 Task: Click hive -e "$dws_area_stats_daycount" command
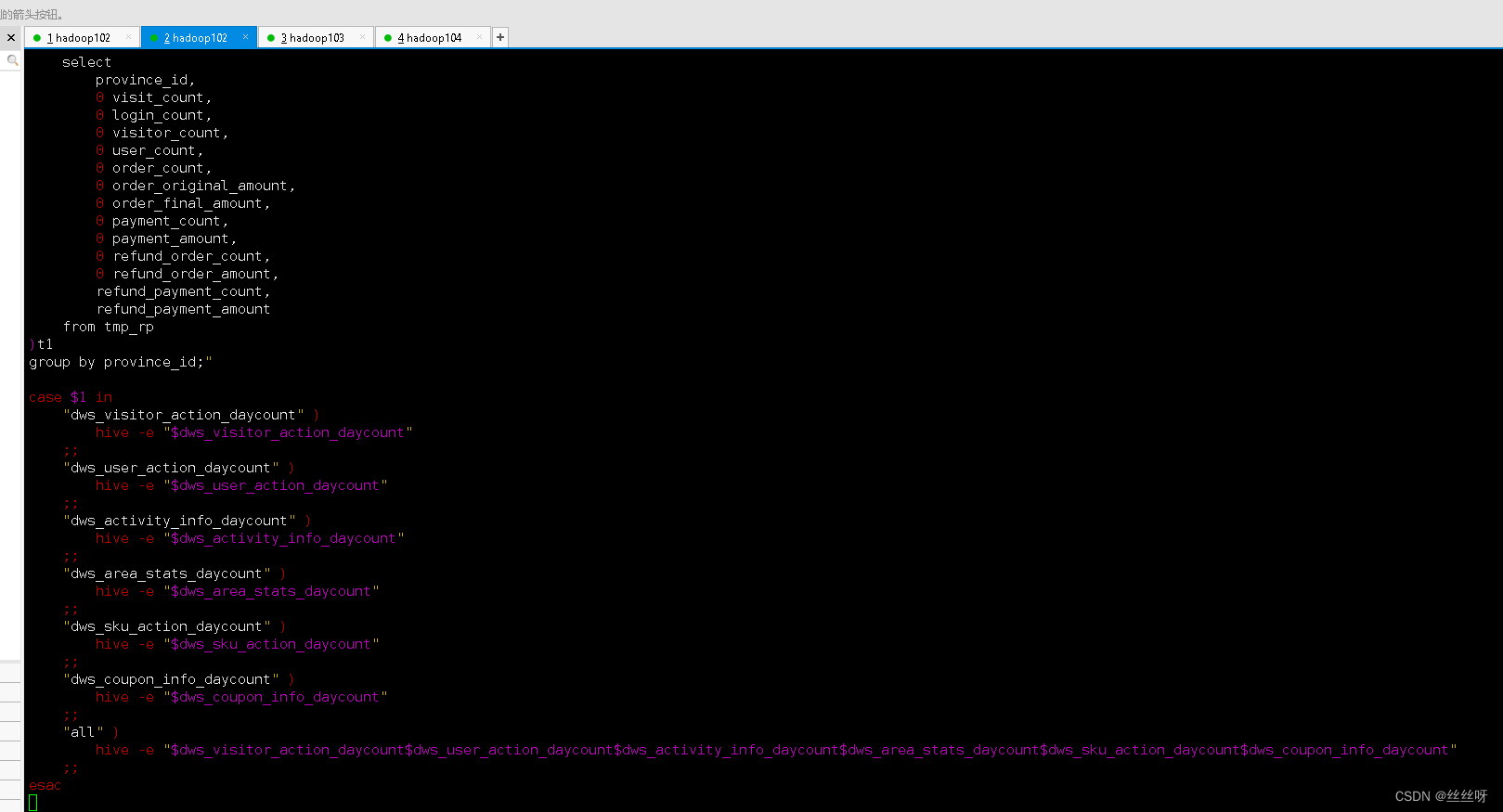click(x=237, y=591)
